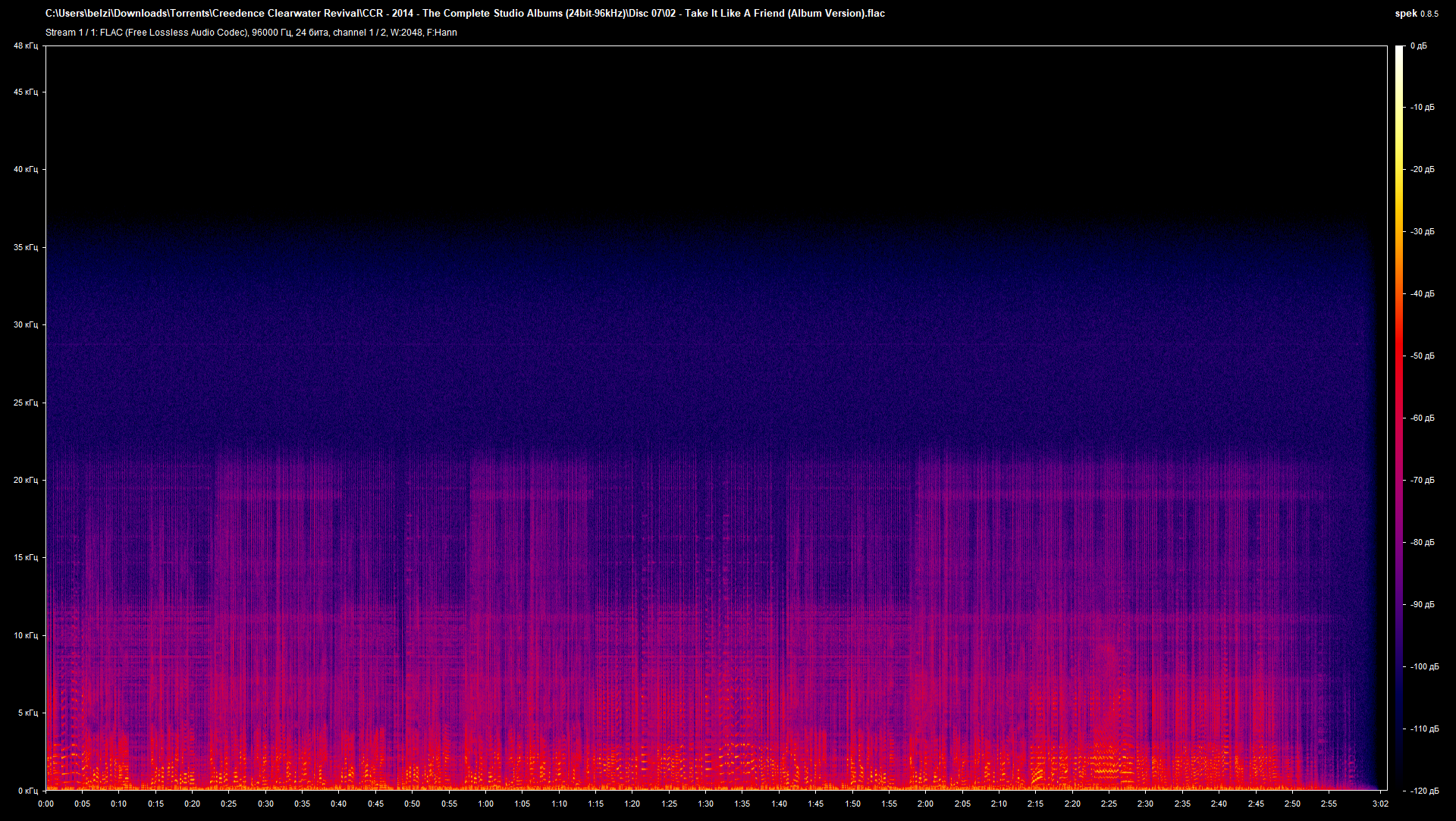Click the 35 кГц frequency label
This screenshot has width=1456, height=821.
(25, 246)
